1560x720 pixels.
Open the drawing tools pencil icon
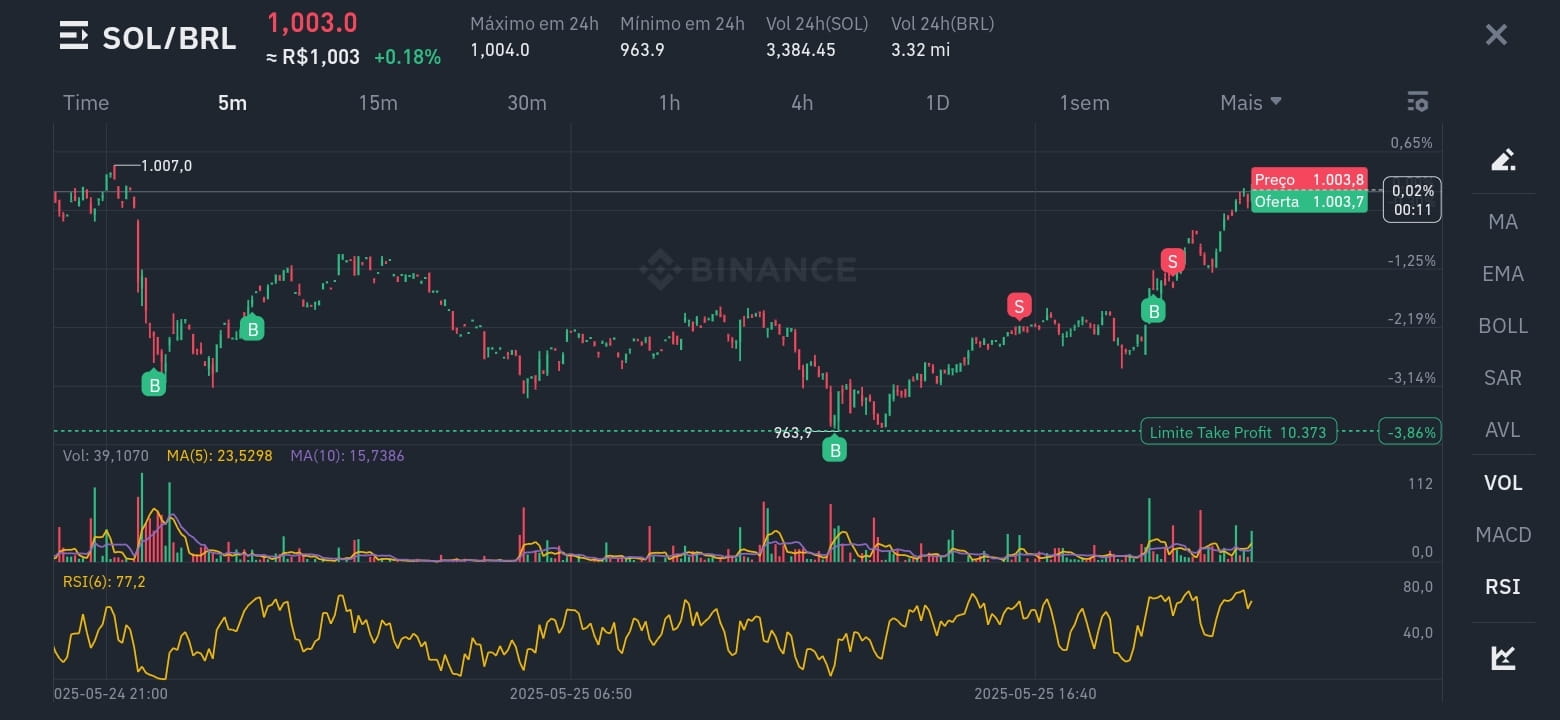coord(1503,160)
